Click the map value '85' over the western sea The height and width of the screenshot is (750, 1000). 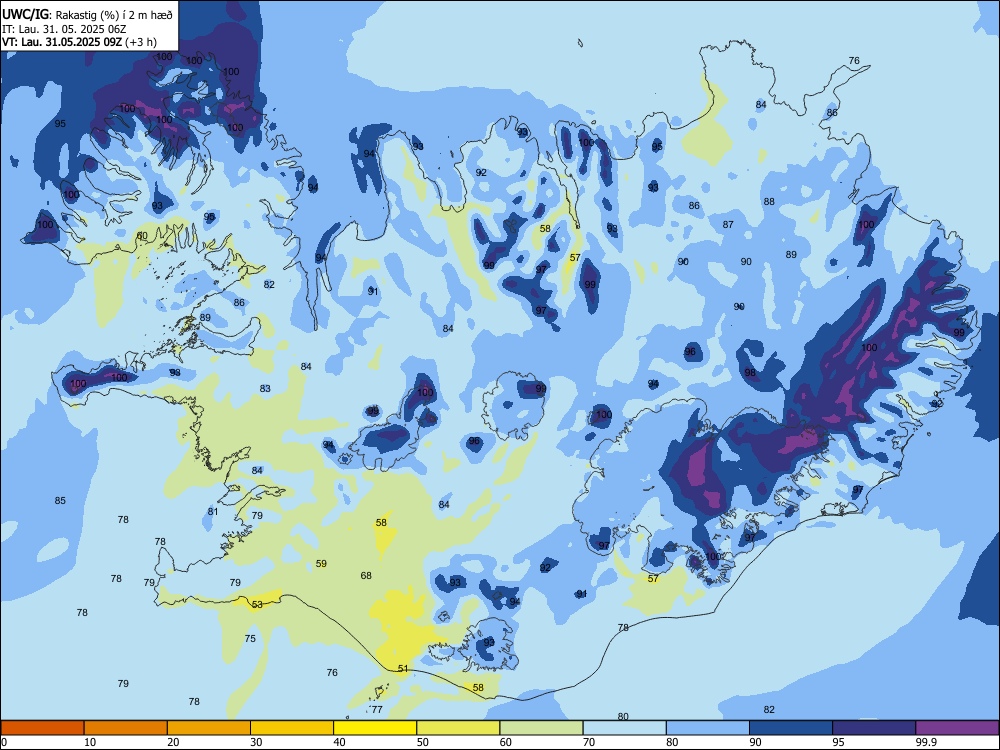(60, 501)
